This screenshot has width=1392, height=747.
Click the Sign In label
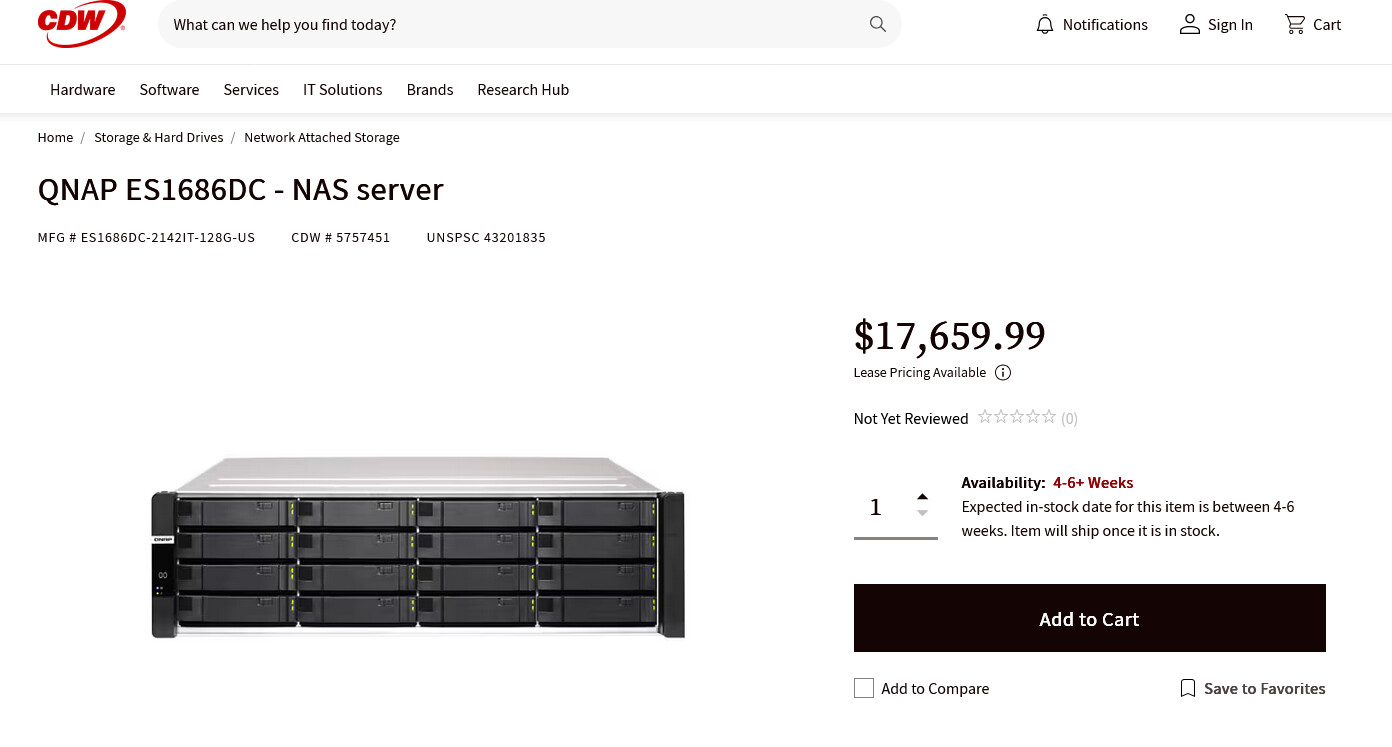pos(1230,24)
